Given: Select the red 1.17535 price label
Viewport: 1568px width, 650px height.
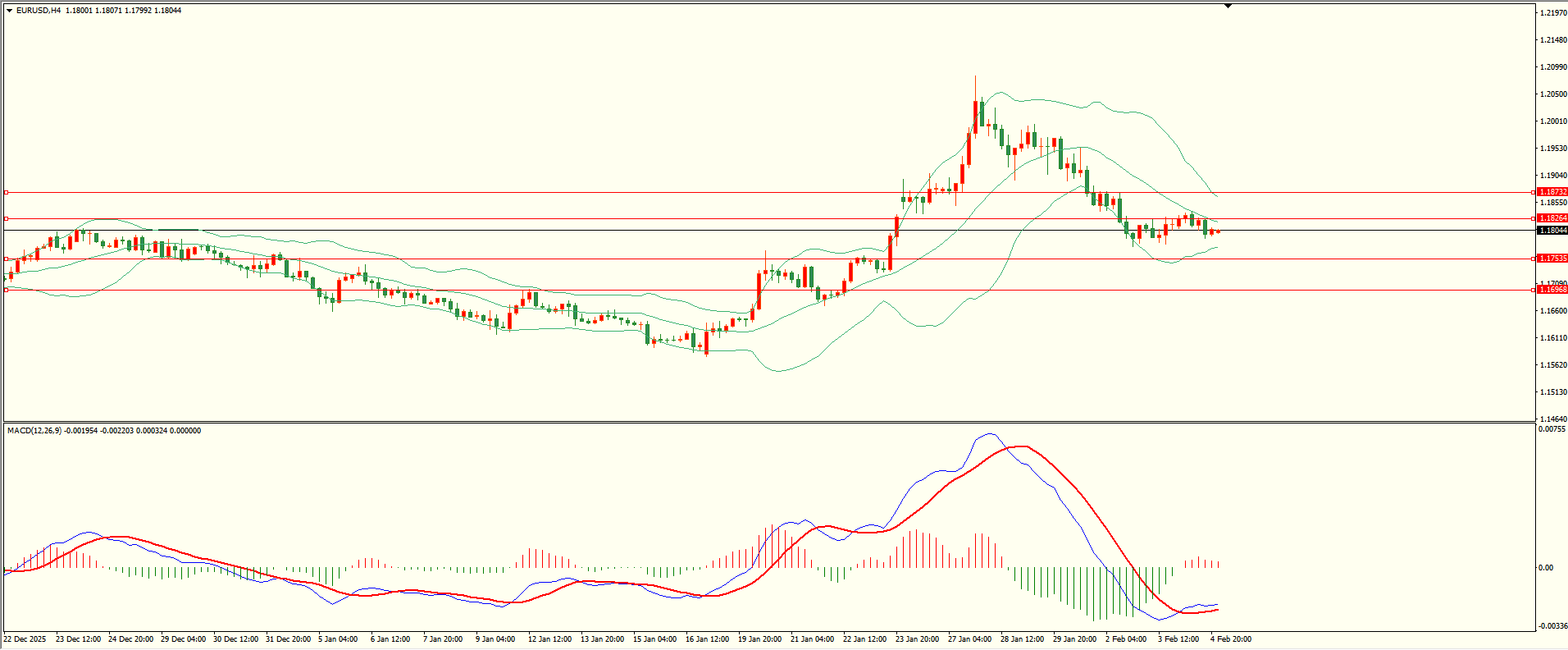Looking at the screenshot, I should click(x=1552, y=259).
